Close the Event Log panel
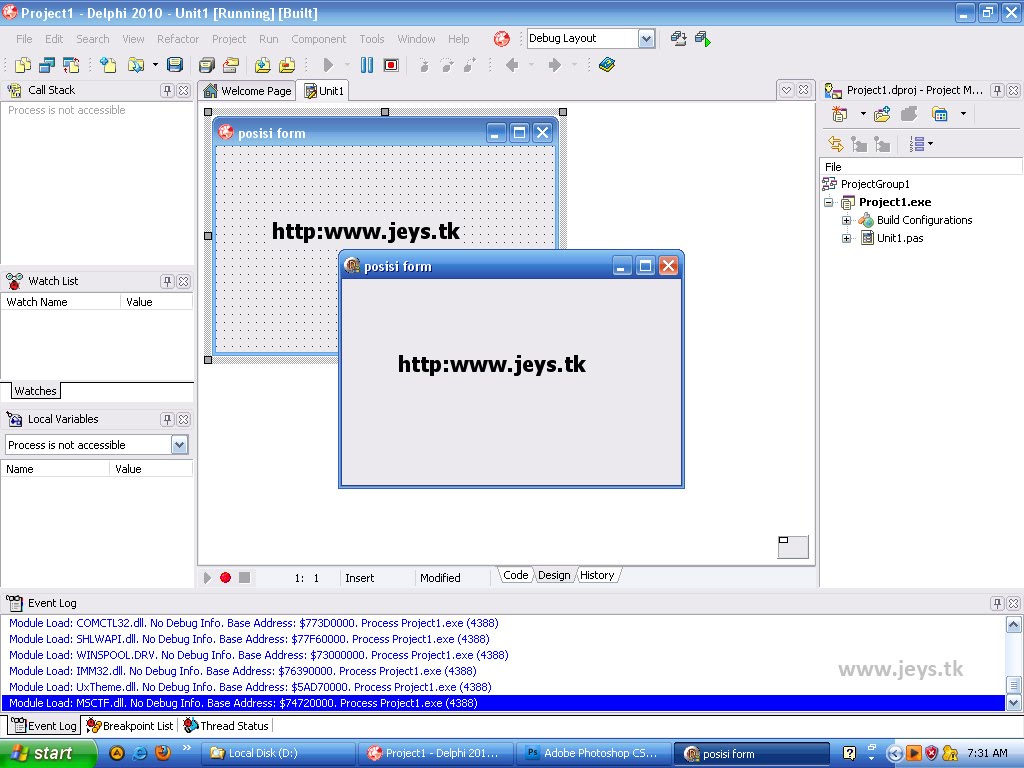The width and height of the screenshot is (1024, 768). tap(1013, 603)
